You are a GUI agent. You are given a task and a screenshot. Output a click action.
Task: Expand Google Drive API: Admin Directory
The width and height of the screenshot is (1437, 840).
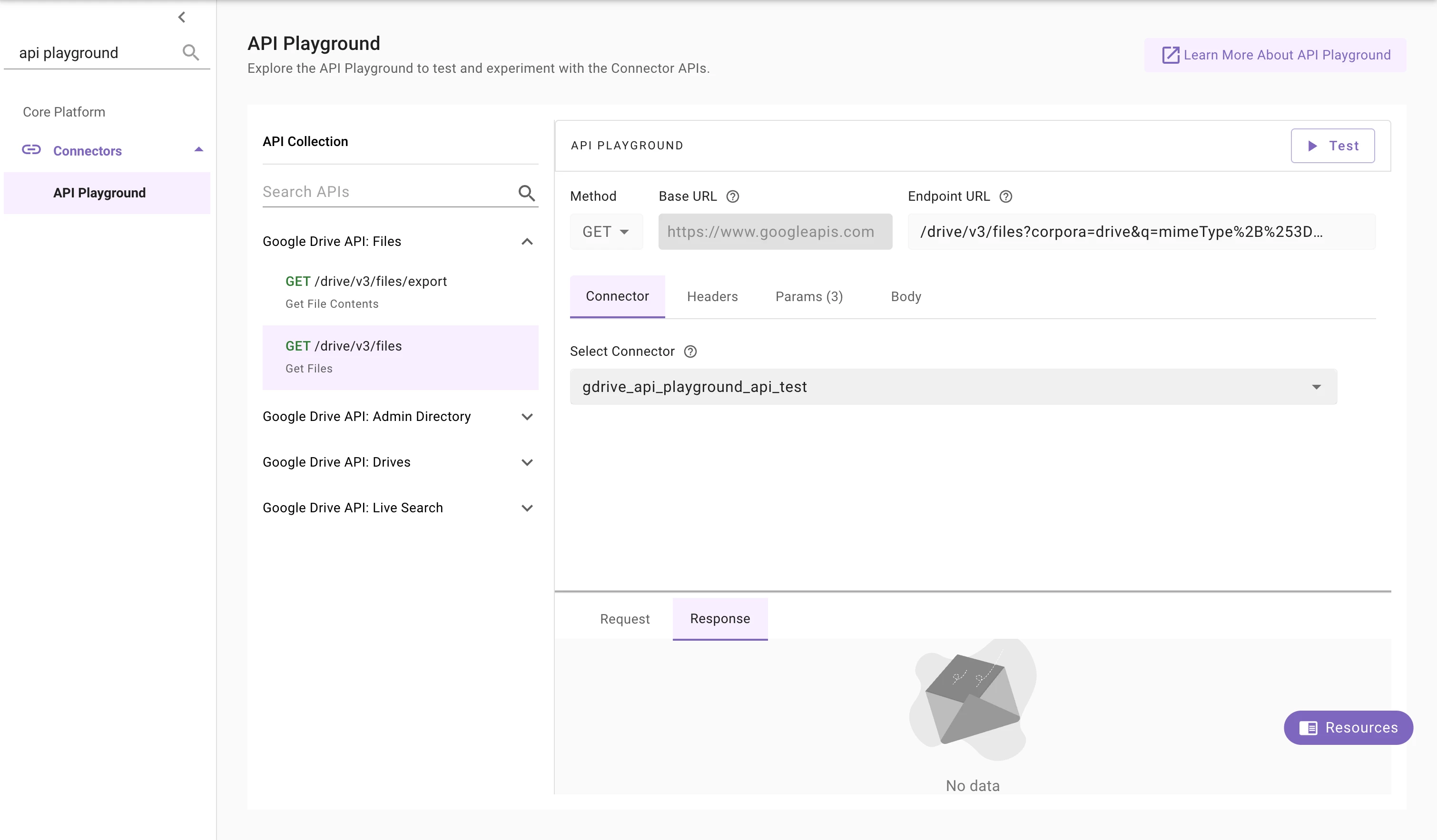click(526, 417)
